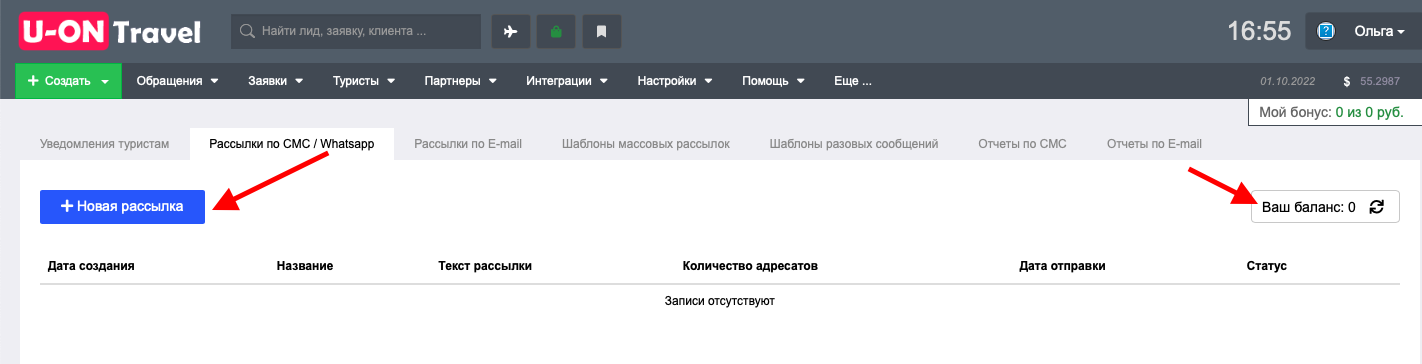Click the Записи отсутствуют message
The width and height of the screenshot is (1422, 364).
(720, 300)
